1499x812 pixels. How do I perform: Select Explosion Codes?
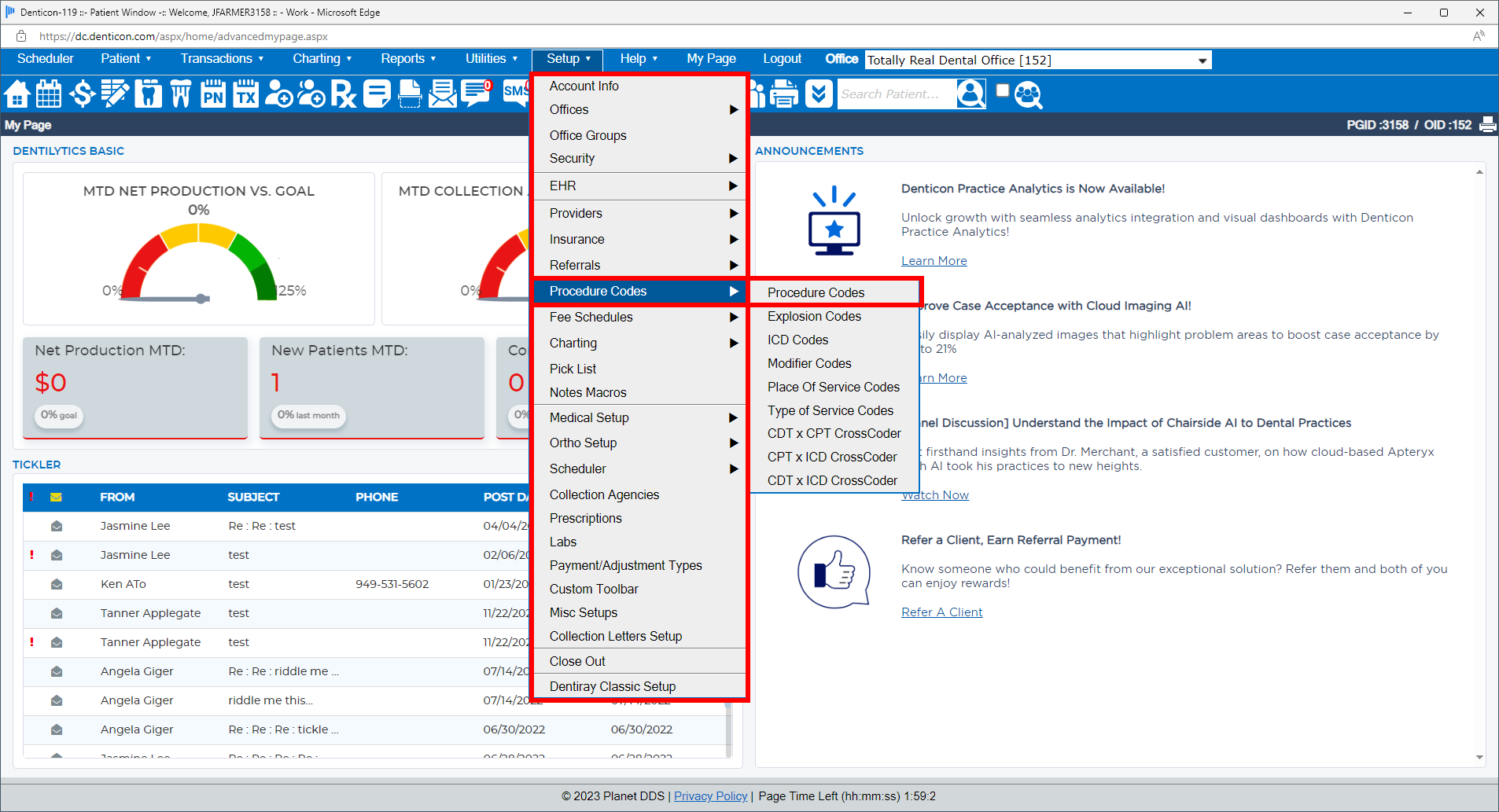[x=834, y=317]
